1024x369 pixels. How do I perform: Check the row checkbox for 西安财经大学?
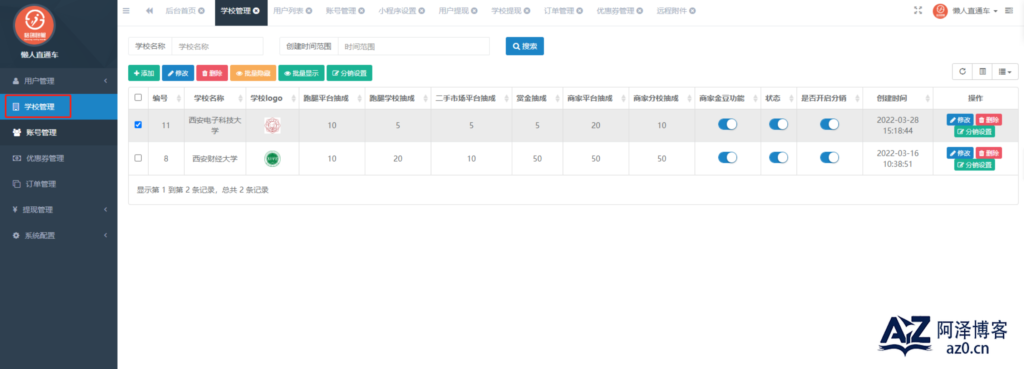[x=138, y=157]
